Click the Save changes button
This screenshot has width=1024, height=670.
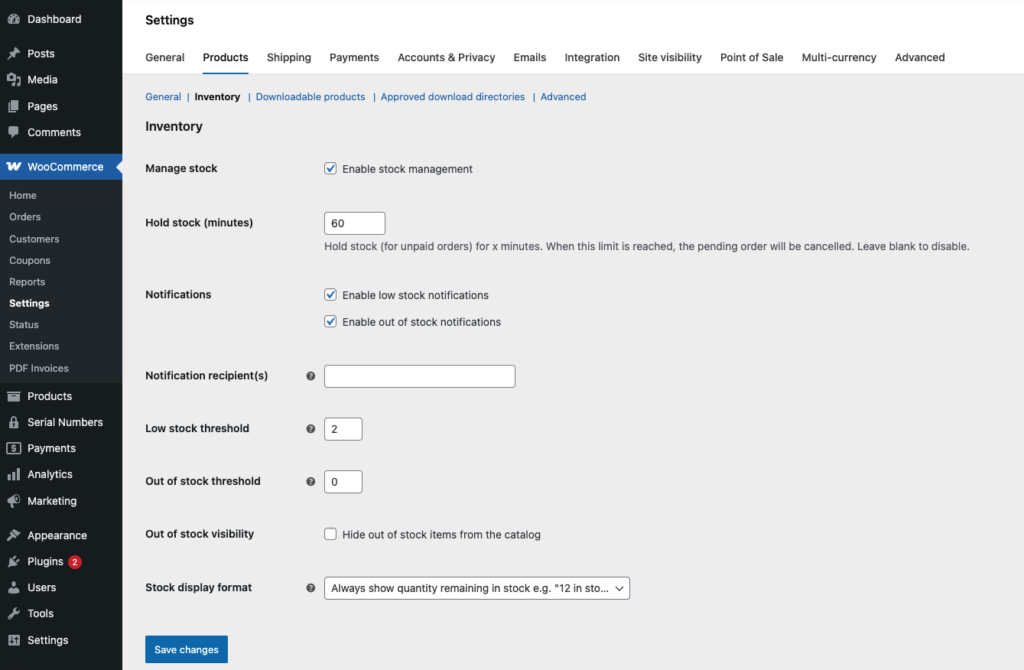point(186,650)
